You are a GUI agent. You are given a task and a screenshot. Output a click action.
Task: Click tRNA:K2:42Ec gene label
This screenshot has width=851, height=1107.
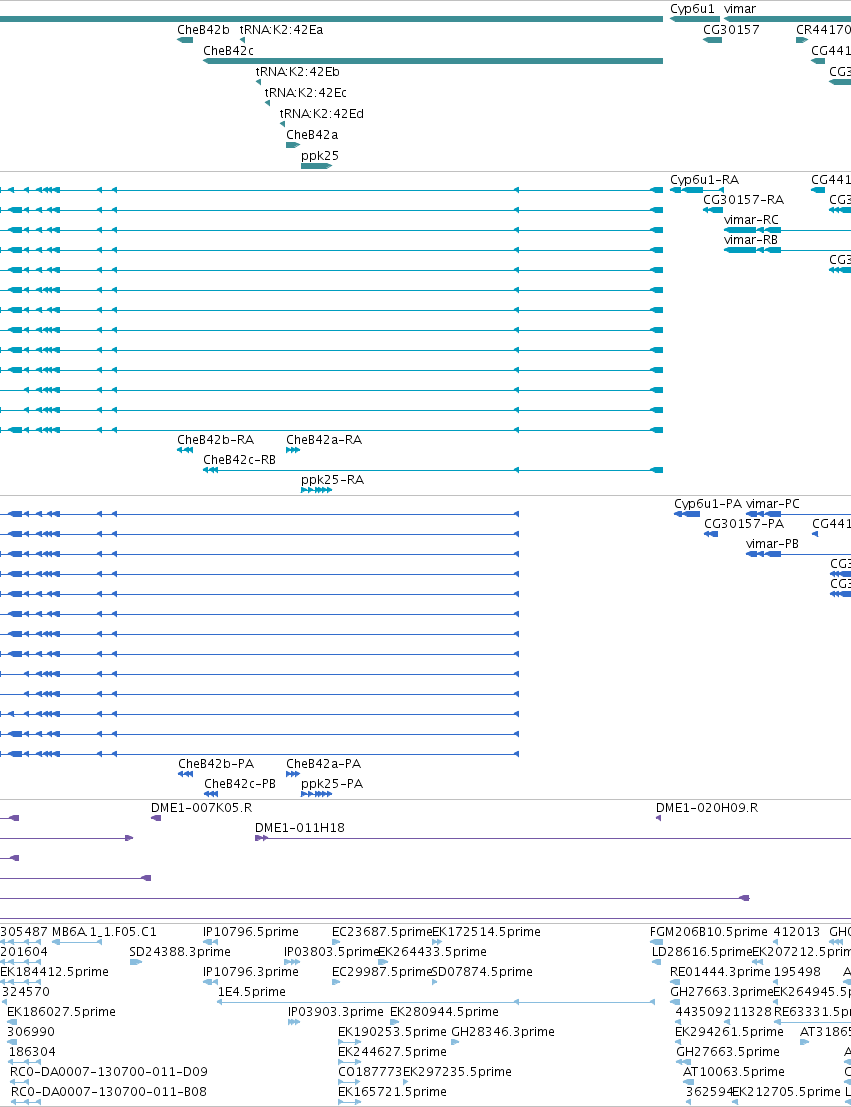[x=306, y=92]
